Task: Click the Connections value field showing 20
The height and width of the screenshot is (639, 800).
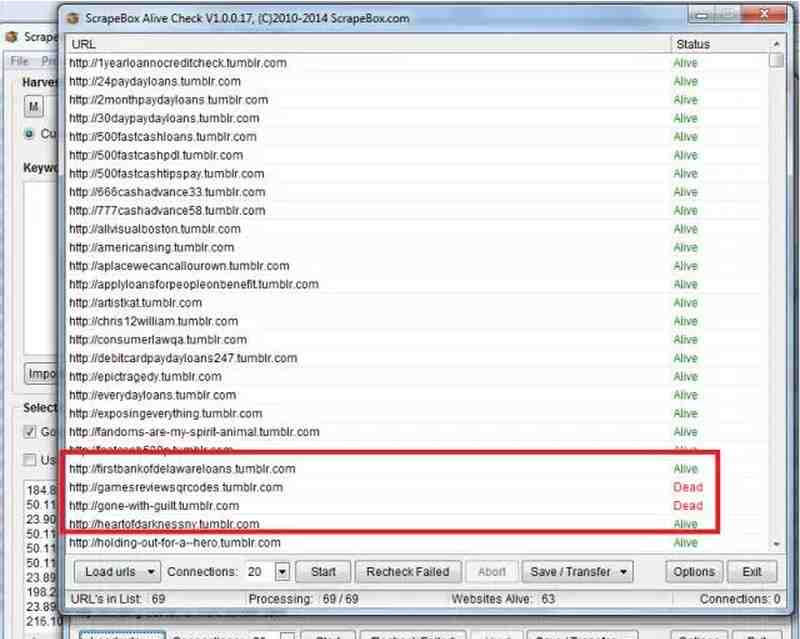Action: [260, 572]
